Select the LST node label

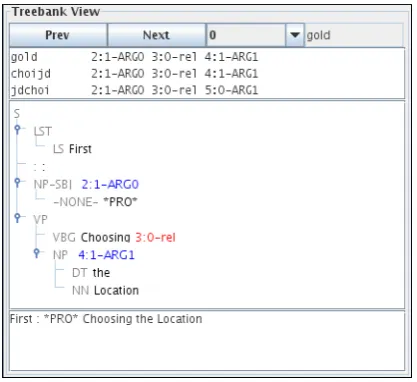43,131
